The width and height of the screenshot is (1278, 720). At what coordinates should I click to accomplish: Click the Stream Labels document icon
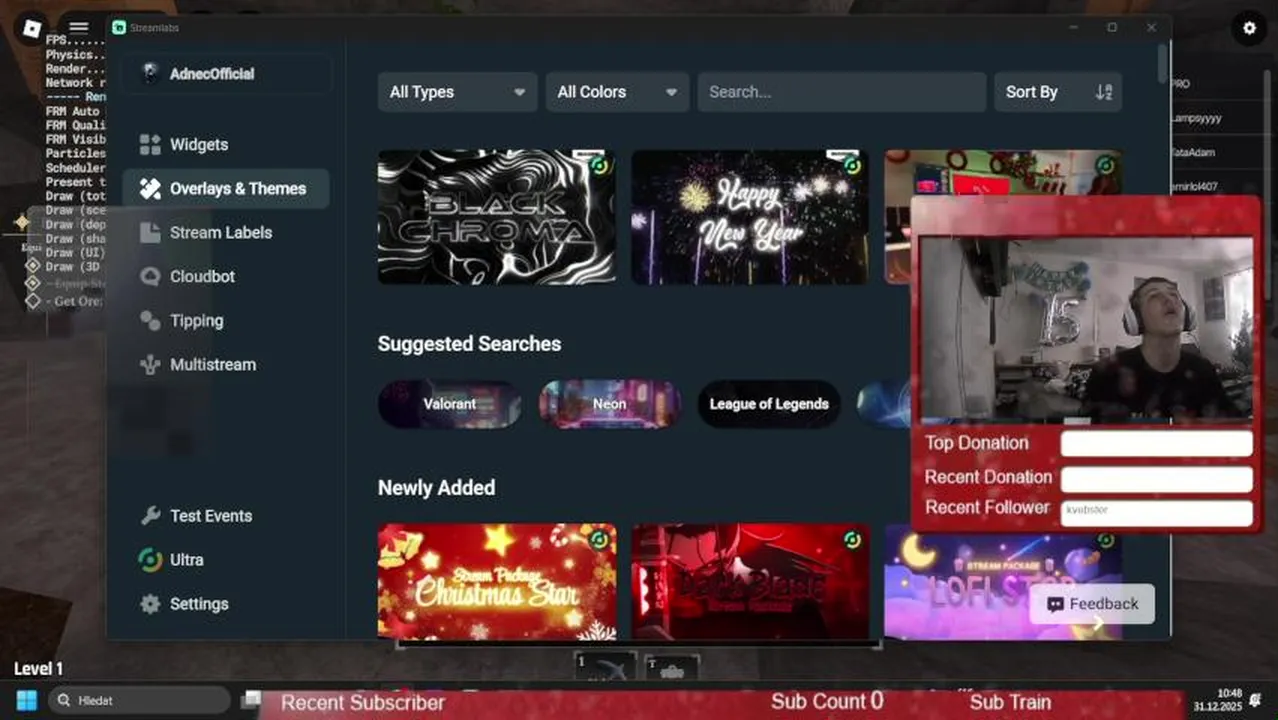coord(150,233)
